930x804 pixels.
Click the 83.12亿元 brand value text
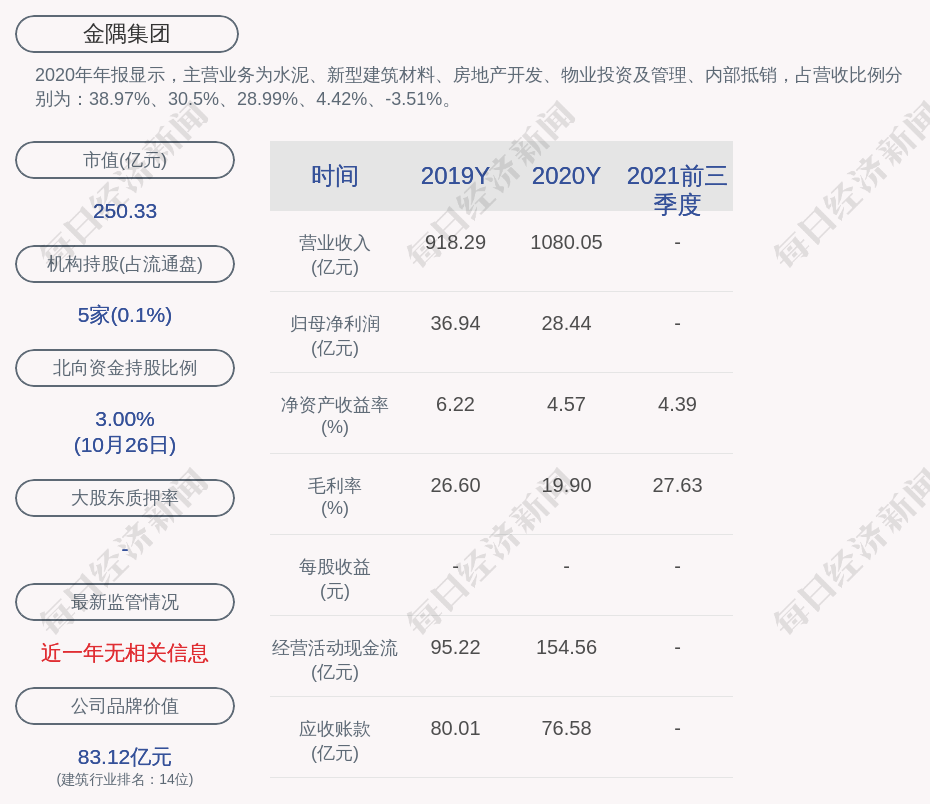point(125,757)
